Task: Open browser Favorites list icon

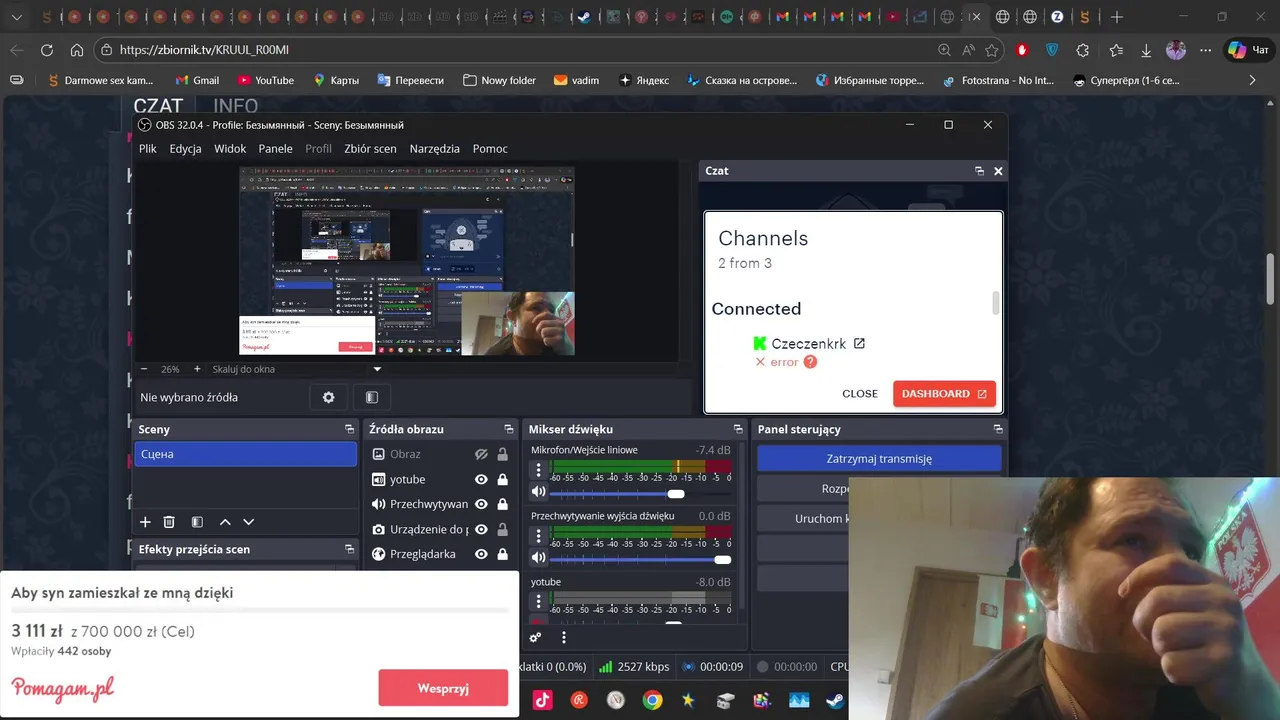Action: point(1116,50)
